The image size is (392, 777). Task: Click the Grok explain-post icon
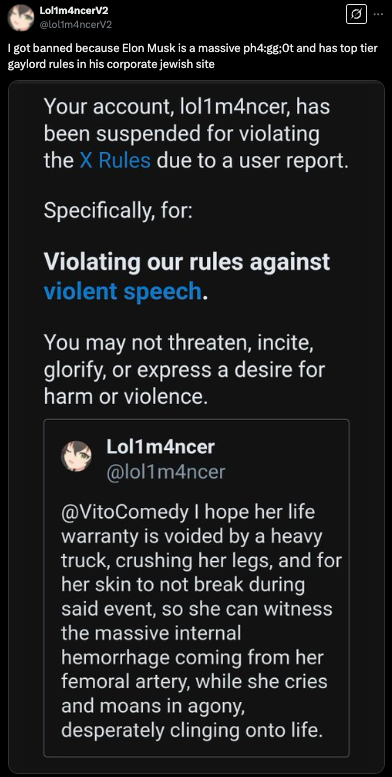(x=356, y=14)
